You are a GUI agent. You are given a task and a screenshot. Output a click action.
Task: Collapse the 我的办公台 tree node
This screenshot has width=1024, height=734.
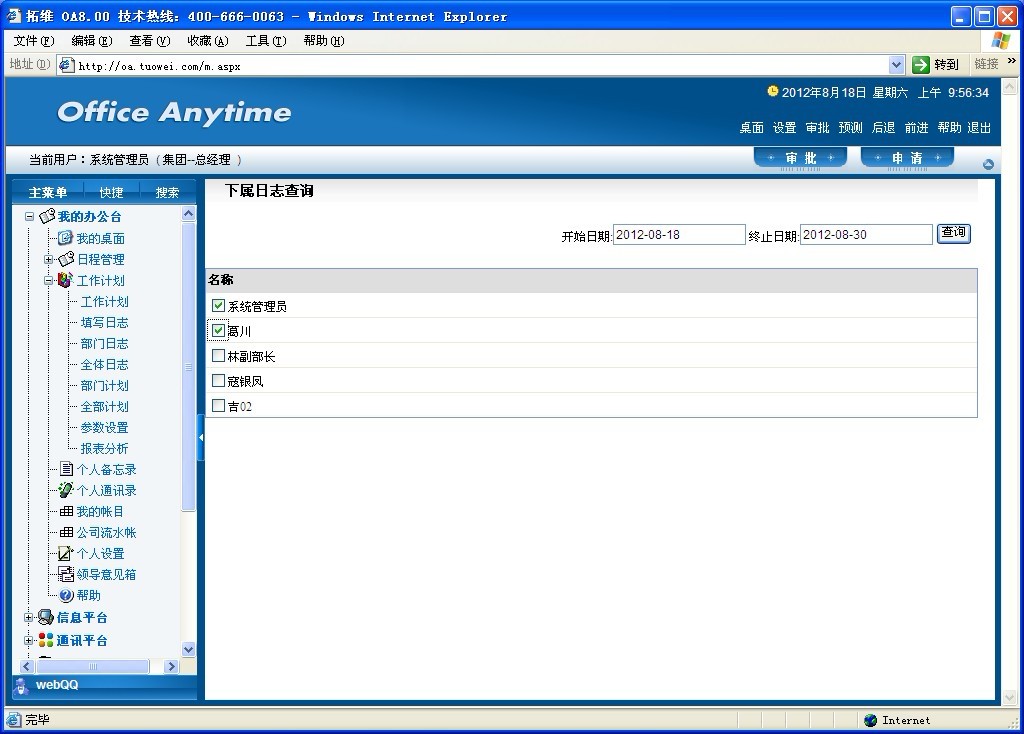click(30, 217)
